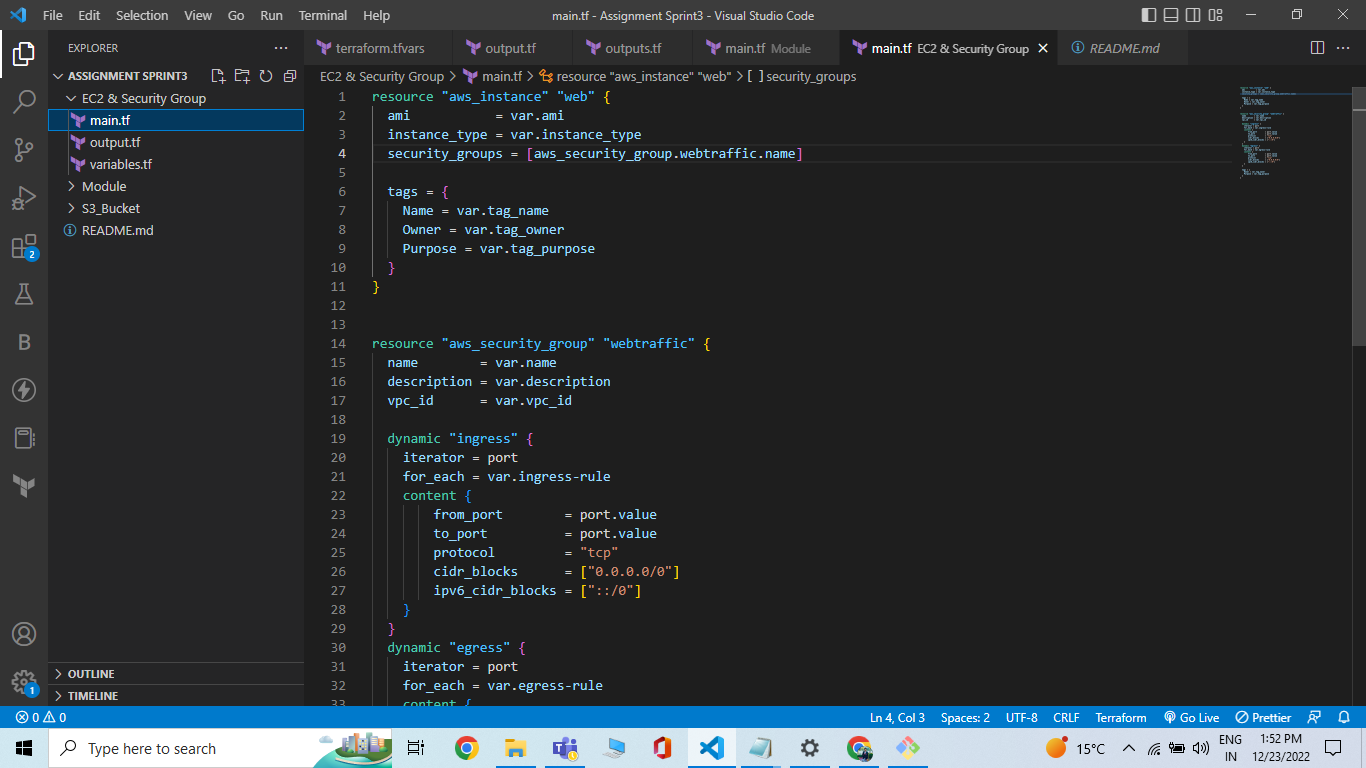Open the Search view

coord(24,101)
